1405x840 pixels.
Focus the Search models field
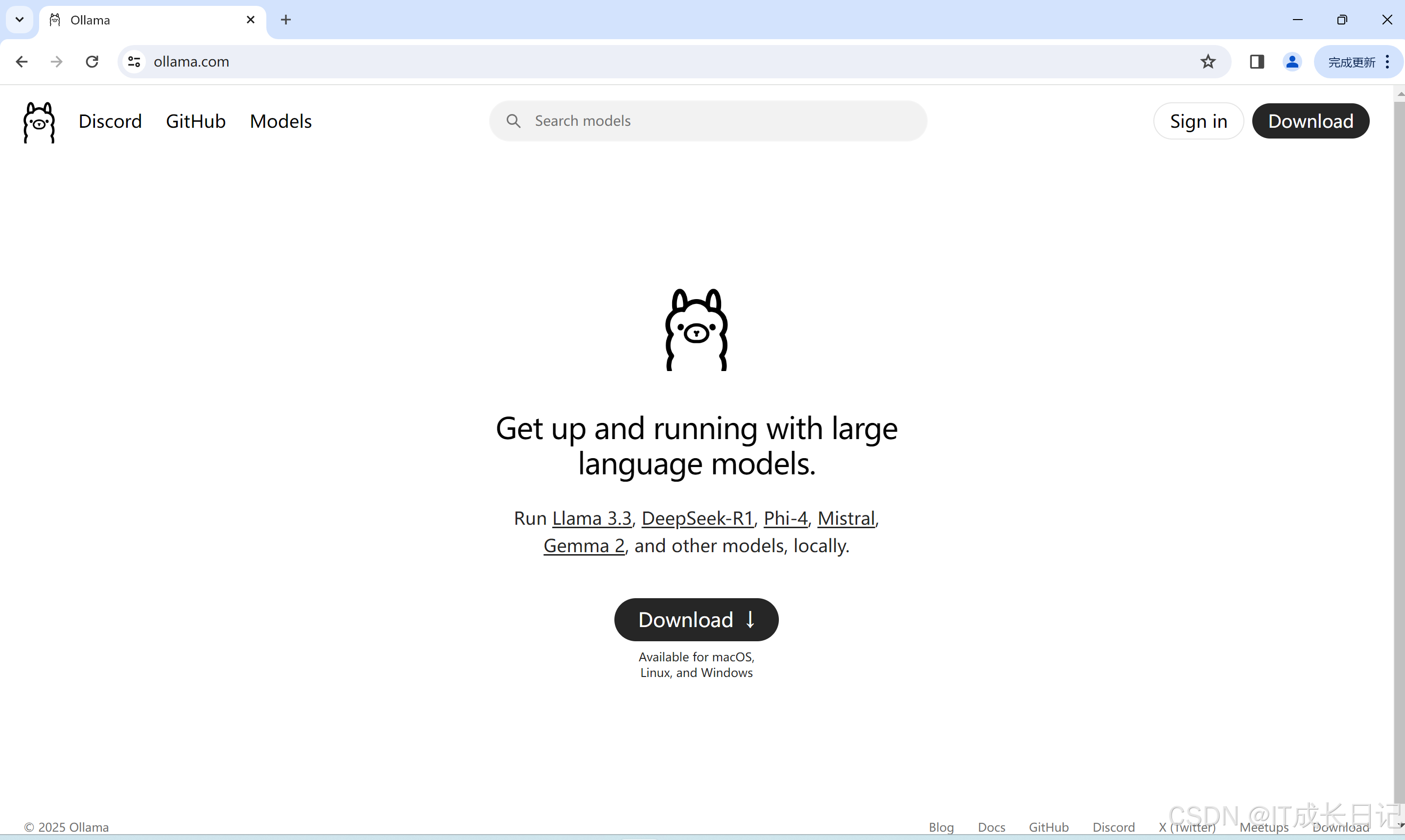(707, 121)
